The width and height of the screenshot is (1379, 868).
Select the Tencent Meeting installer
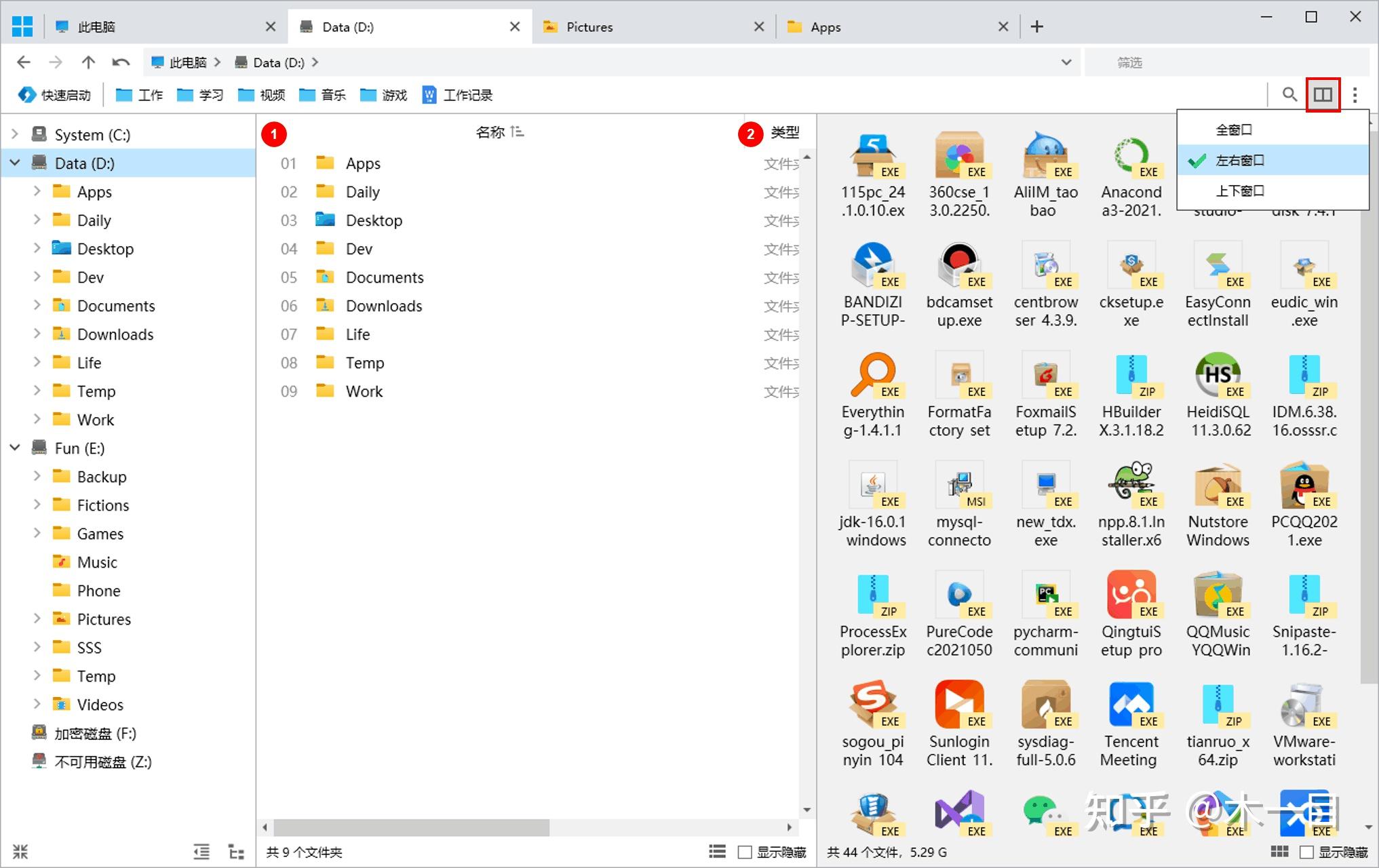(x=1131, y=725)
